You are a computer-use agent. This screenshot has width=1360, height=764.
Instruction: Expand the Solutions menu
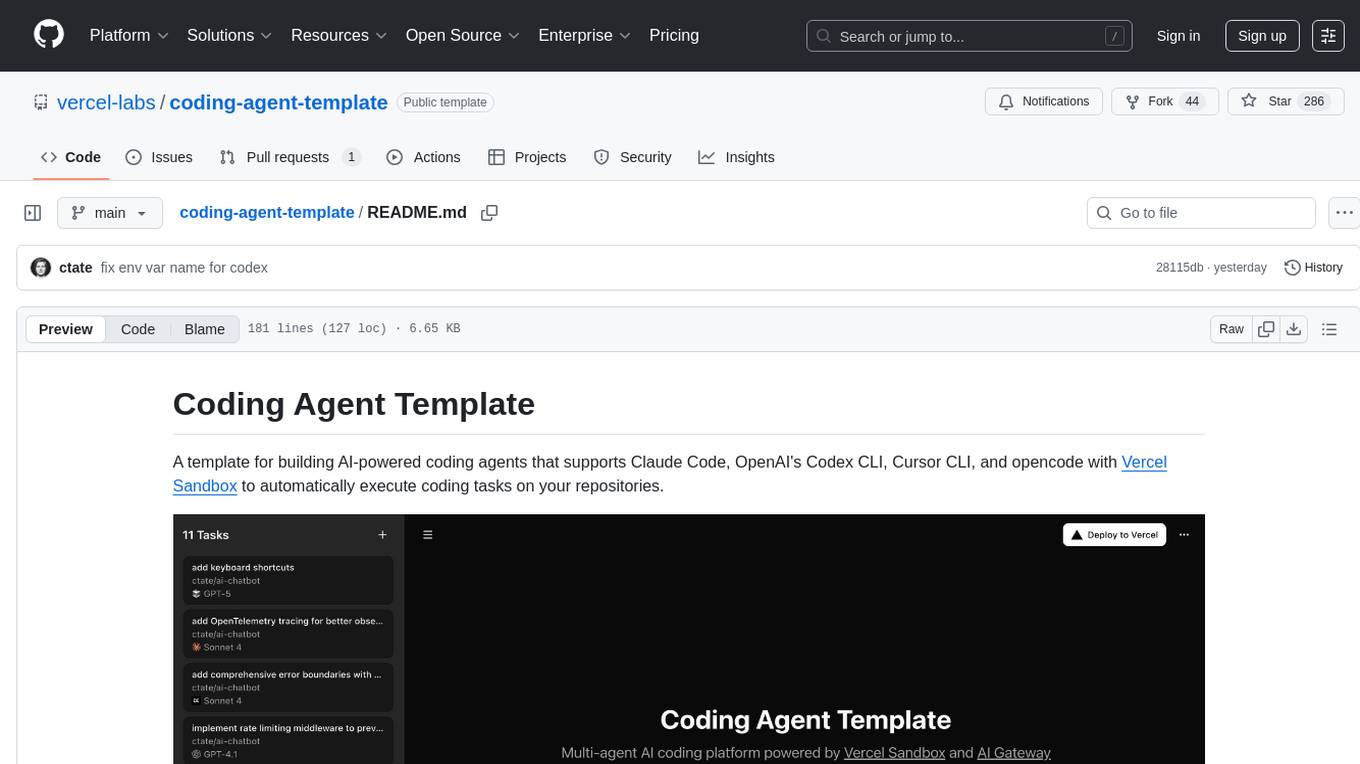[x=230, y=35]
